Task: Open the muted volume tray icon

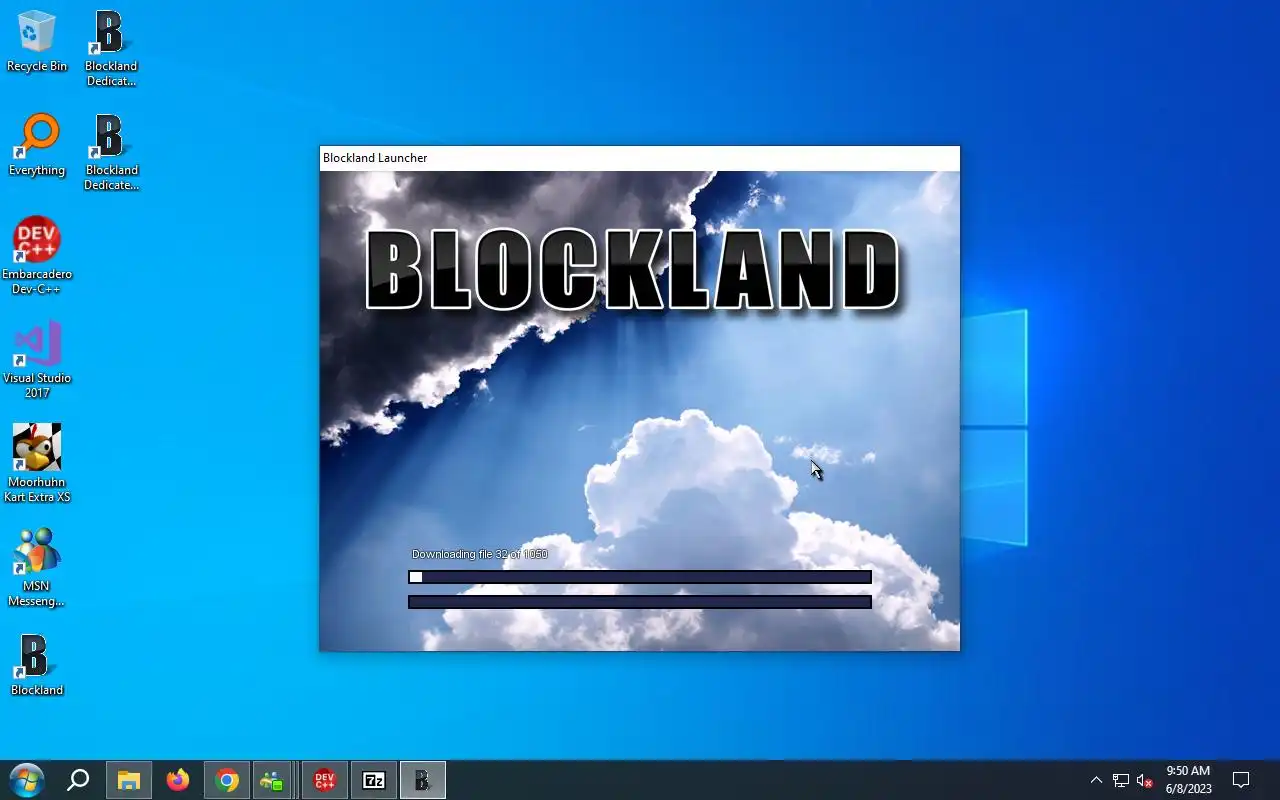Action: [1145, 780]
